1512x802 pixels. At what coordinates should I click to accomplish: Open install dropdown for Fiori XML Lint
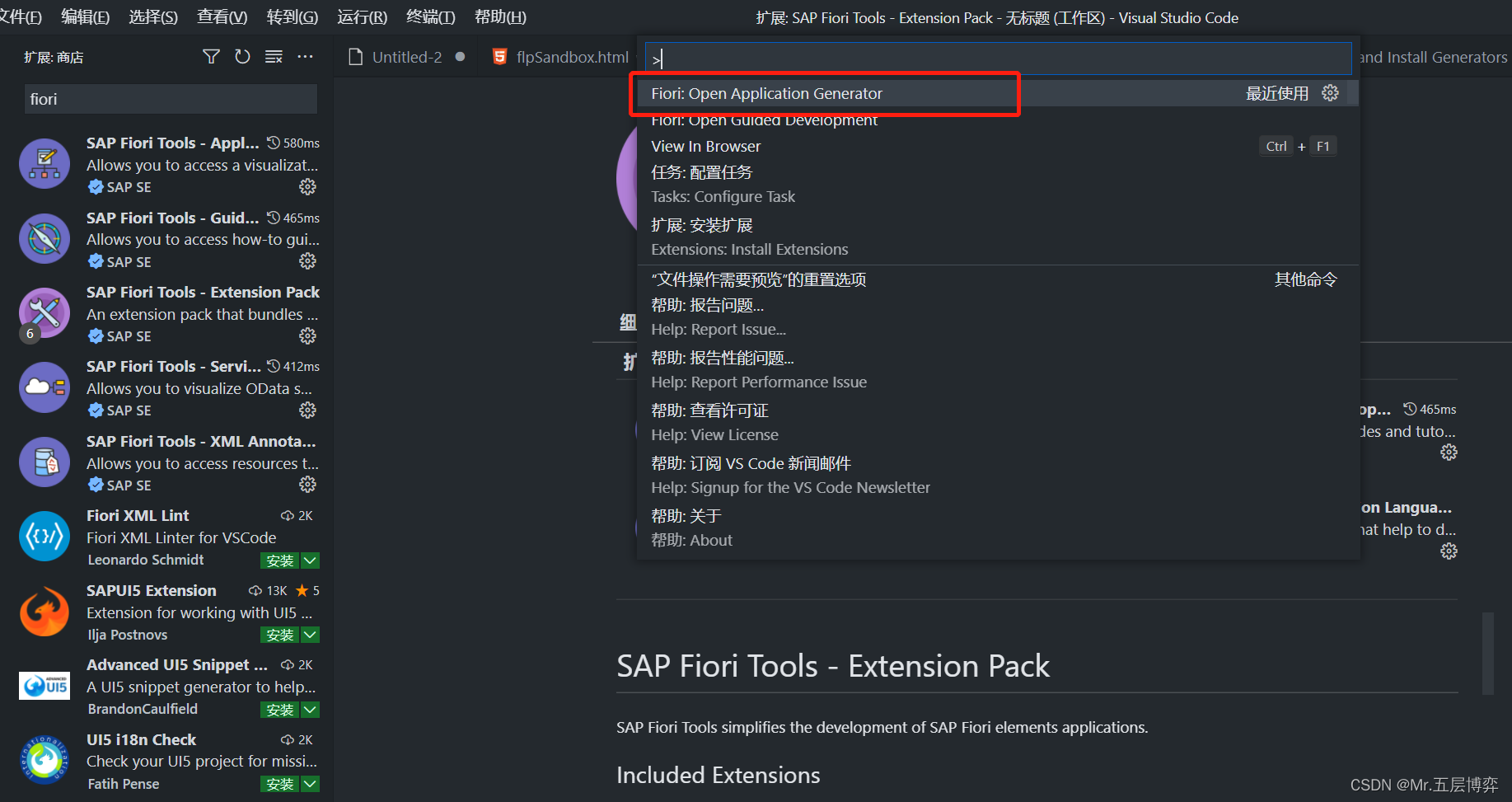point(310,560)
